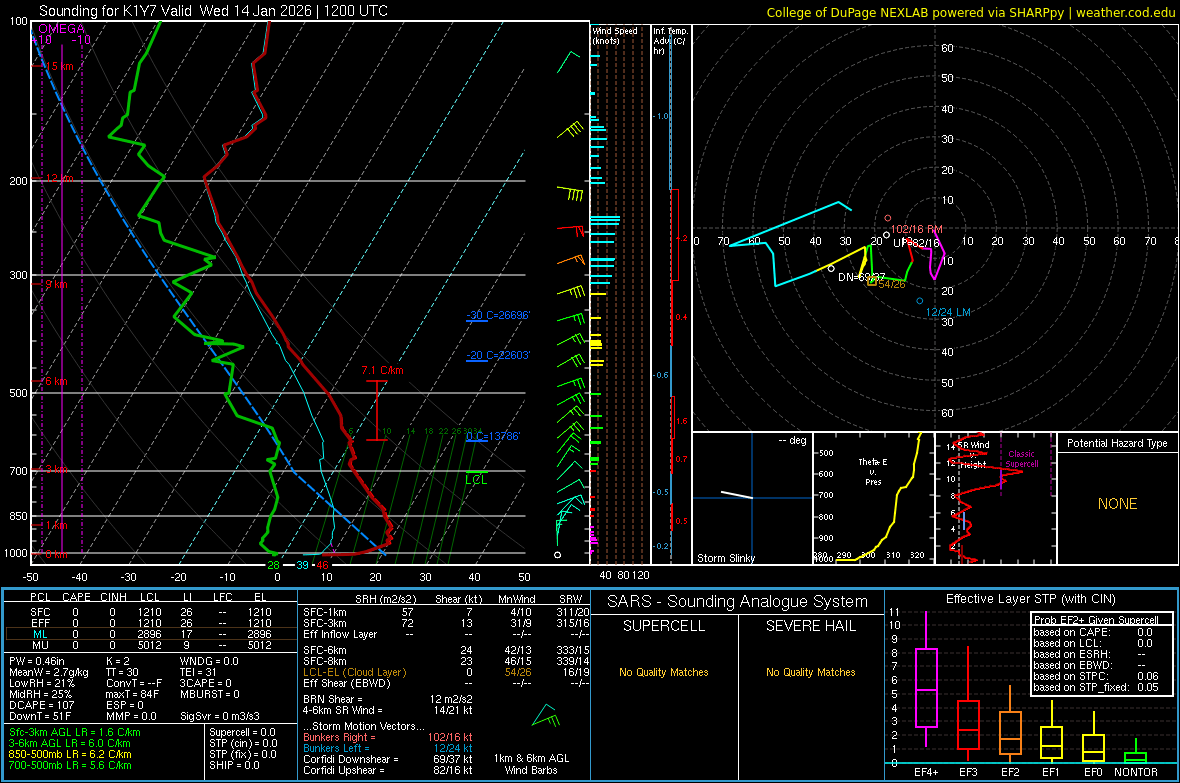Click the -30 C=26696' level label
Screen dimensions: 1180x783
498,315
